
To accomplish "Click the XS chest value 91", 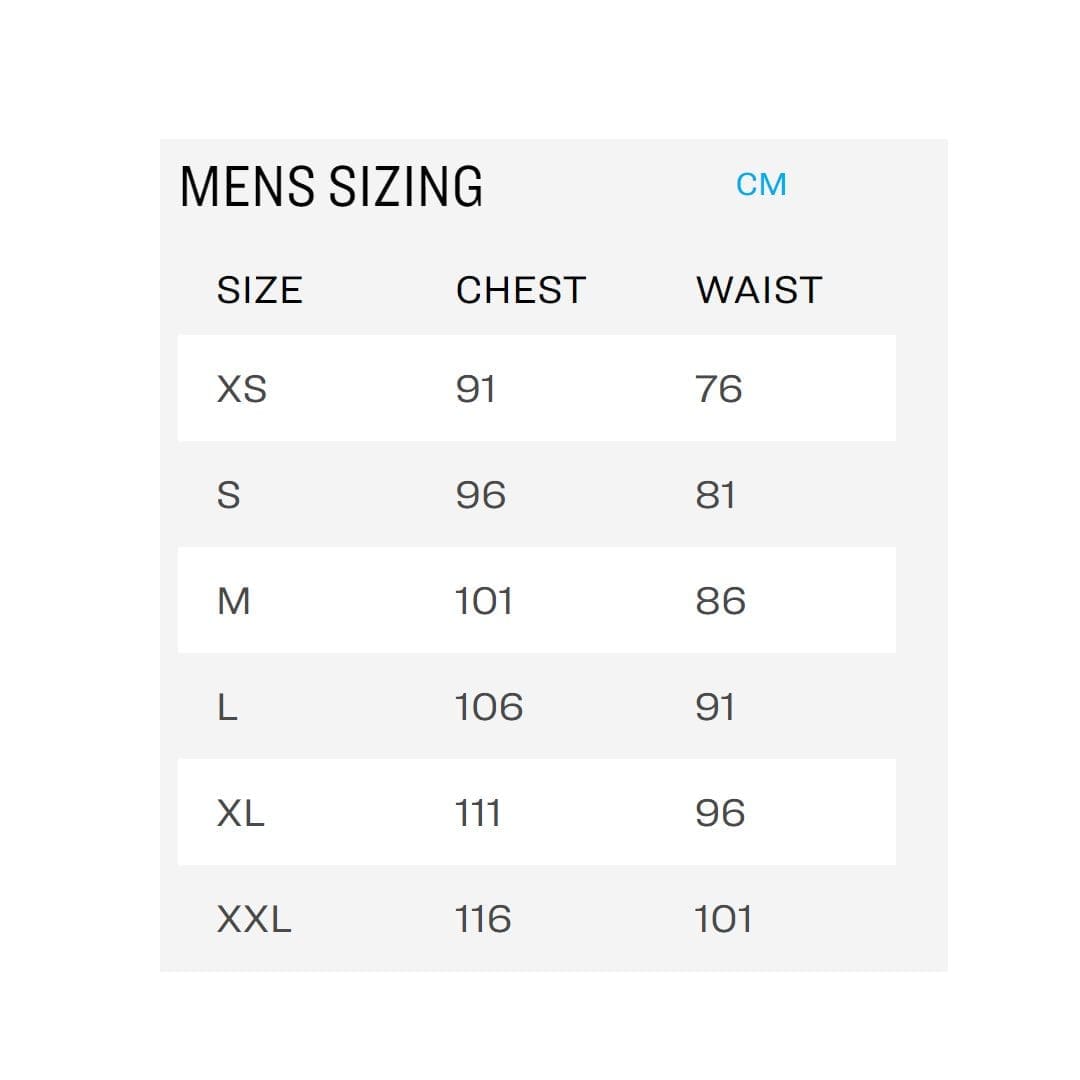I will pyautogui.click(x=475, y=389).
